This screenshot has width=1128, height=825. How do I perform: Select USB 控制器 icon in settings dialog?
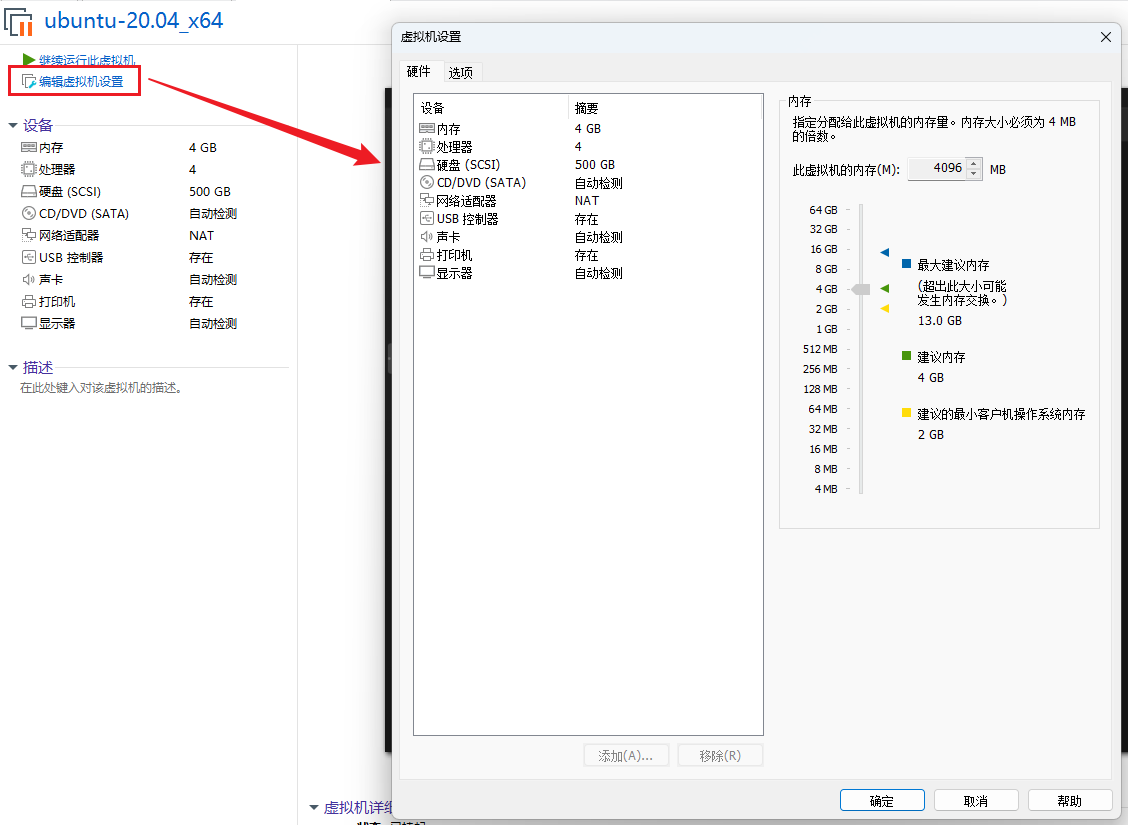pos(427,219)
